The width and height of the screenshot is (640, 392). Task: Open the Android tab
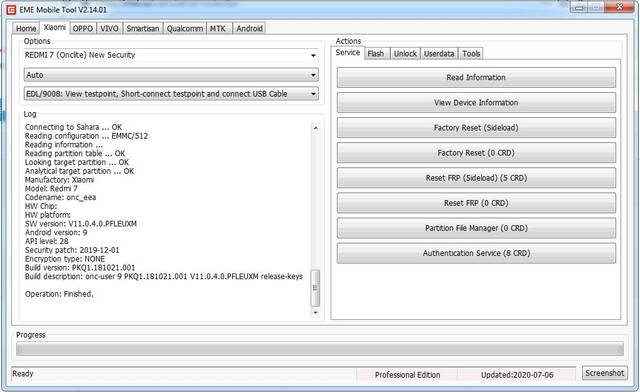[x=249, y=29]
